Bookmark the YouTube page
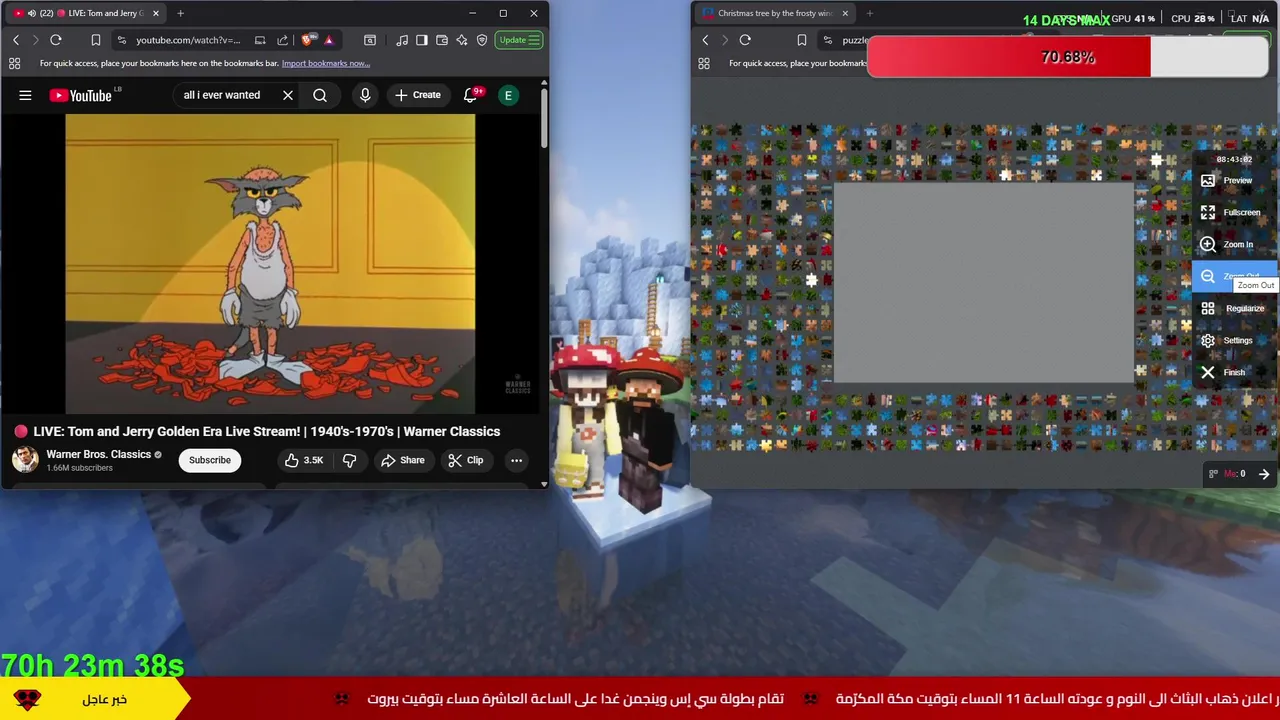Screen dimensions: 1280x720 [96, 40]
